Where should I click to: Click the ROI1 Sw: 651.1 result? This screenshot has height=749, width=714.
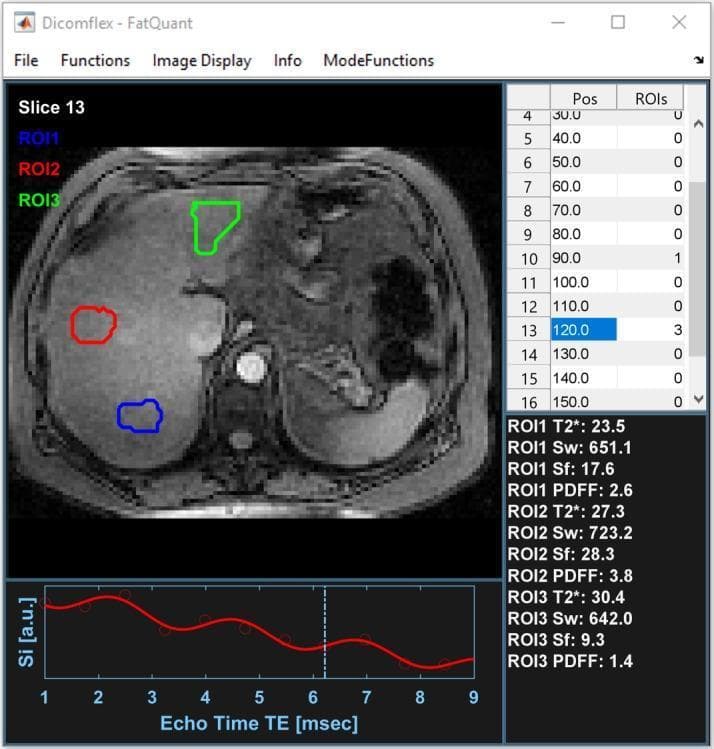[x=569, y=448]
